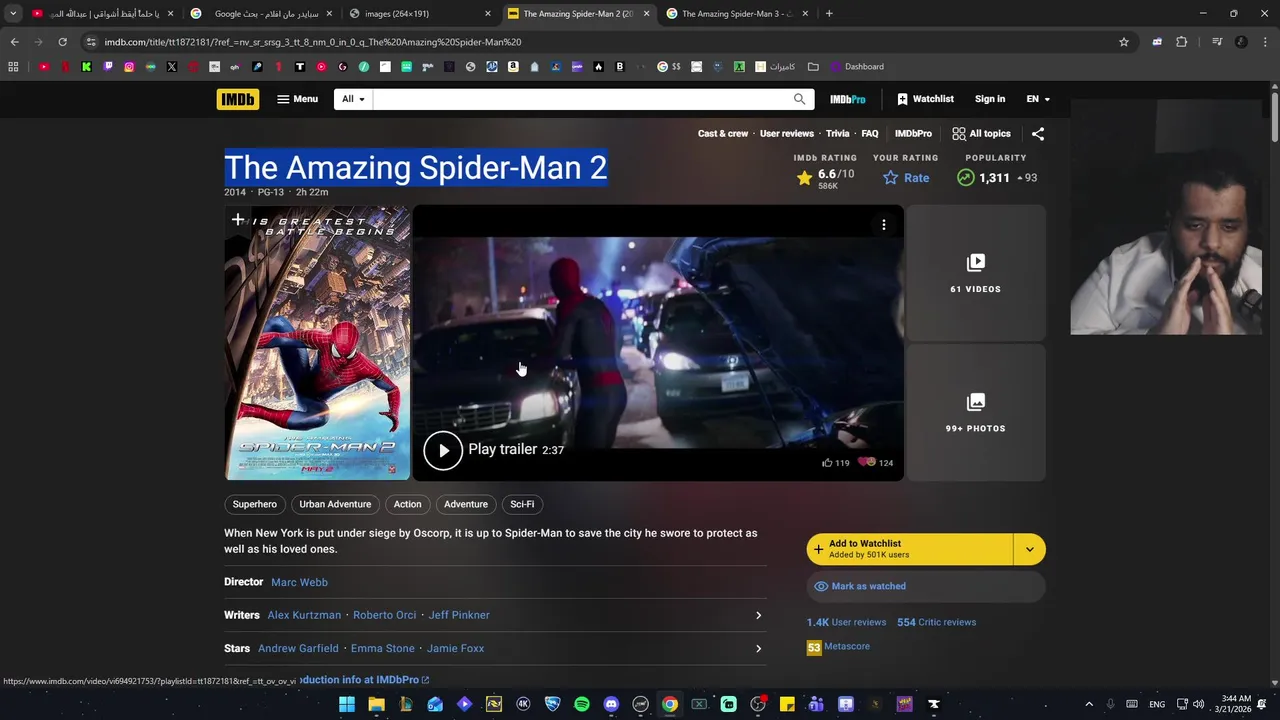The width and height of the screenshot is (1280, 720).
Task: Expand the Writers row chevron
Action: point(758,615)
